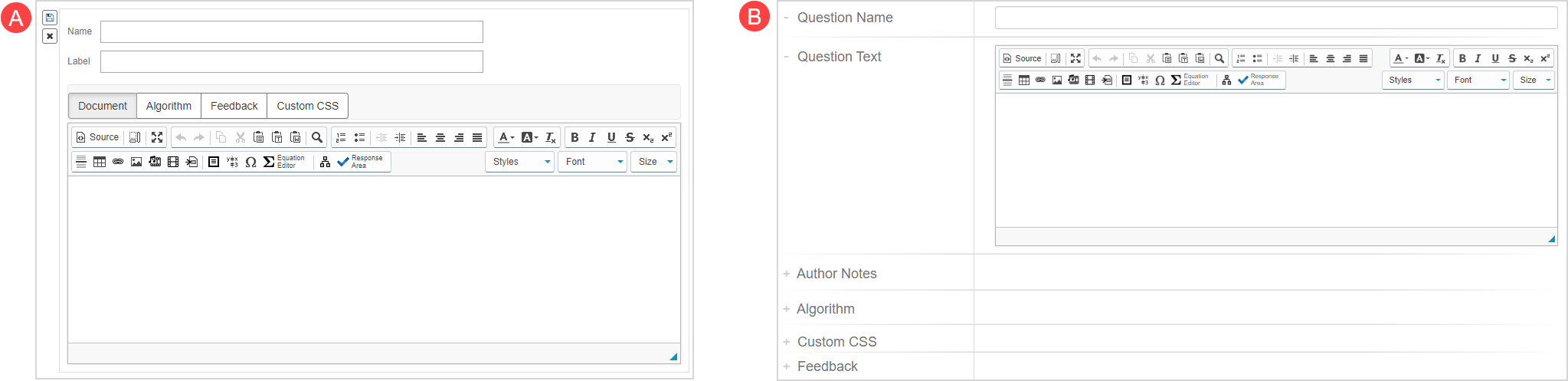Click the find magnifier in the Question Text toolbar

click(1219, 58)
